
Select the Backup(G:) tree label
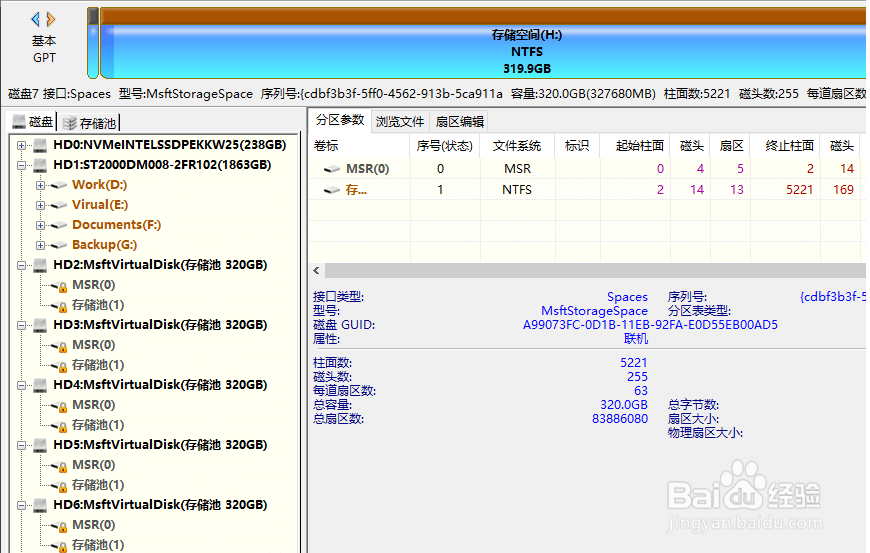(x=104, y=245)
